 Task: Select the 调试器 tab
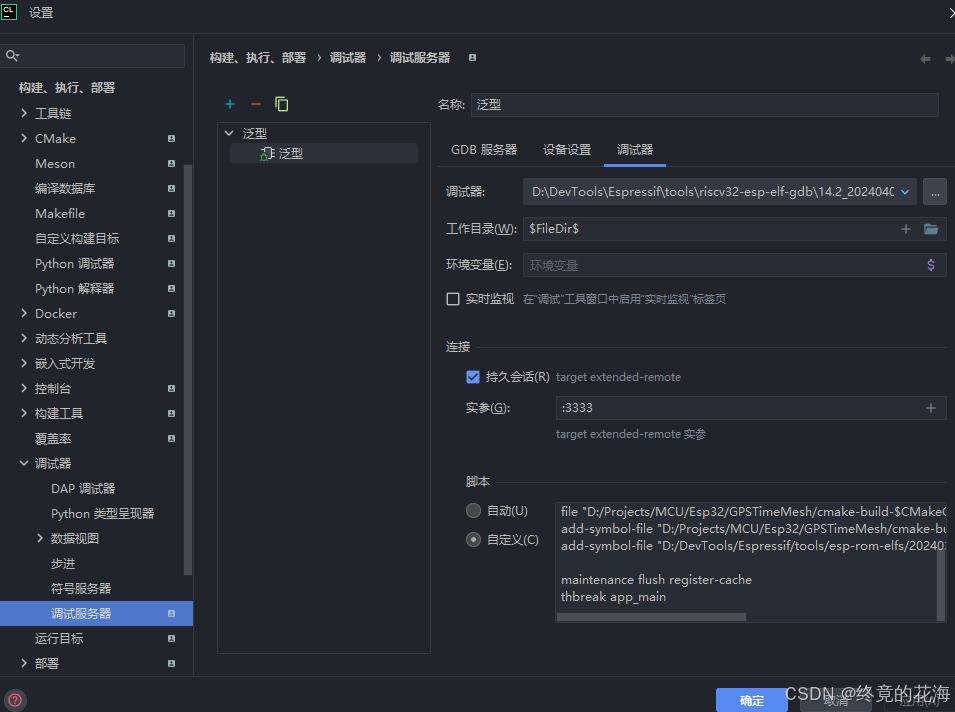click(x=635, y=150)
